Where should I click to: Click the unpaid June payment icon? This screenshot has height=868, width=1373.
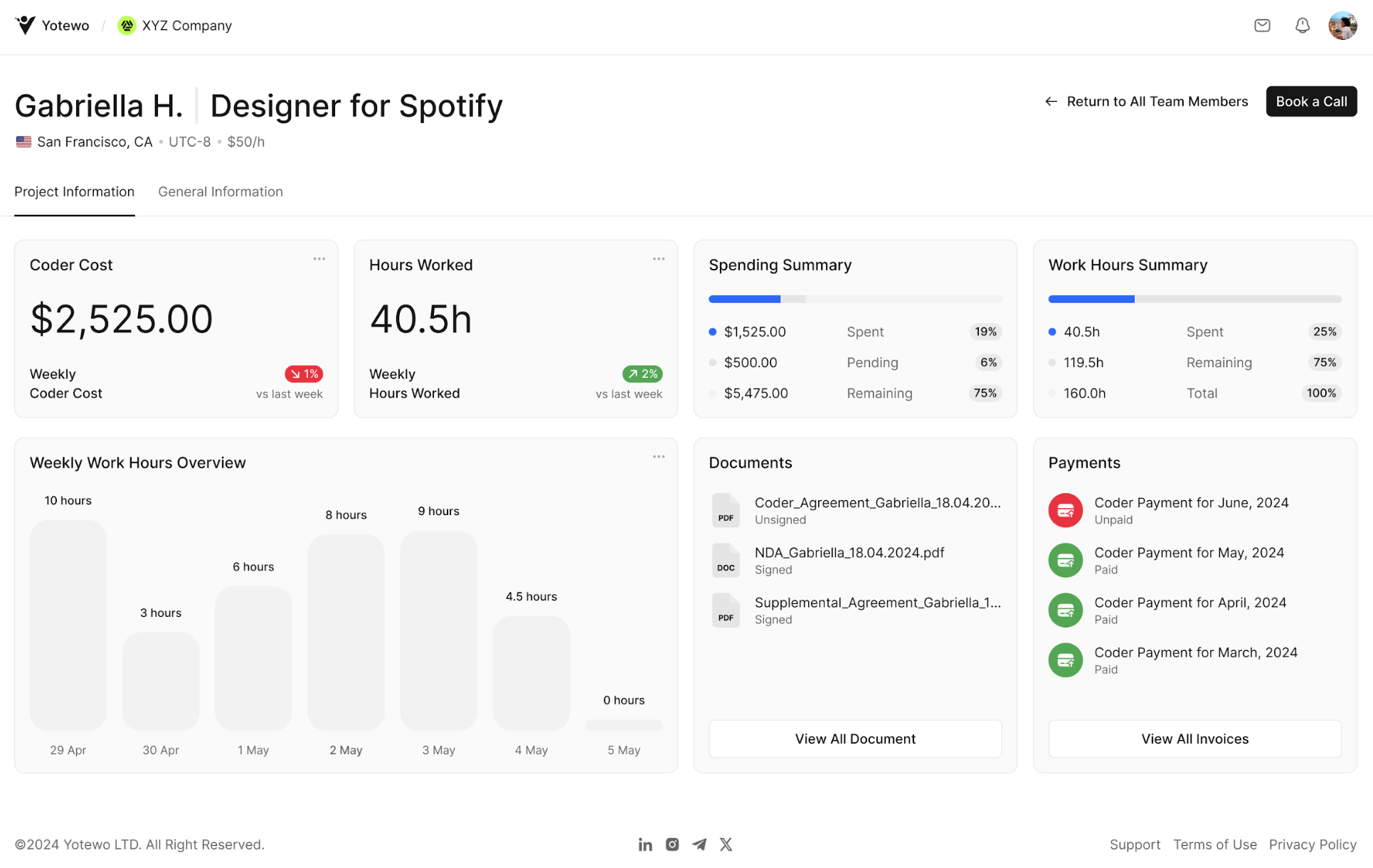pos(1065,510)
